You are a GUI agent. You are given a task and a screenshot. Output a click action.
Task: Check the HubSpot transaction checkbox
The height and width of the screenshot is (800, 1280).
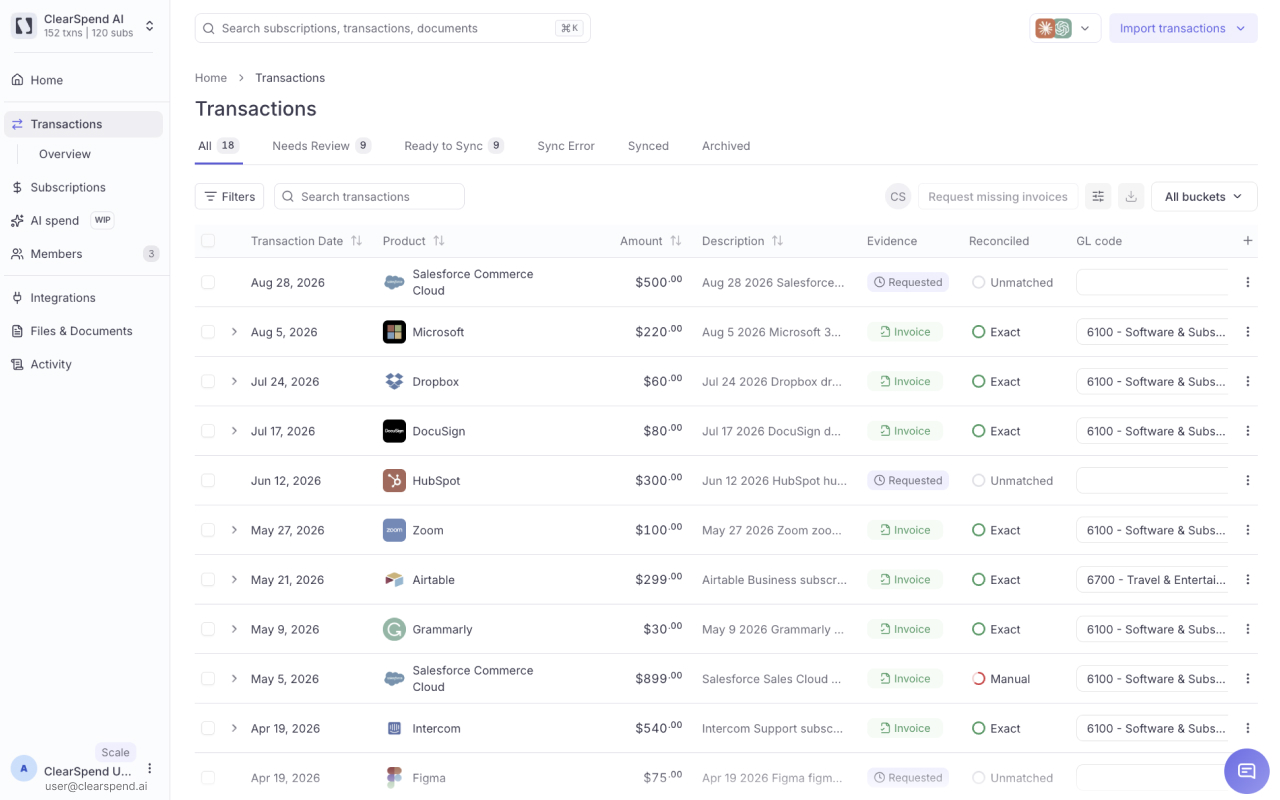tap(208, 481)
